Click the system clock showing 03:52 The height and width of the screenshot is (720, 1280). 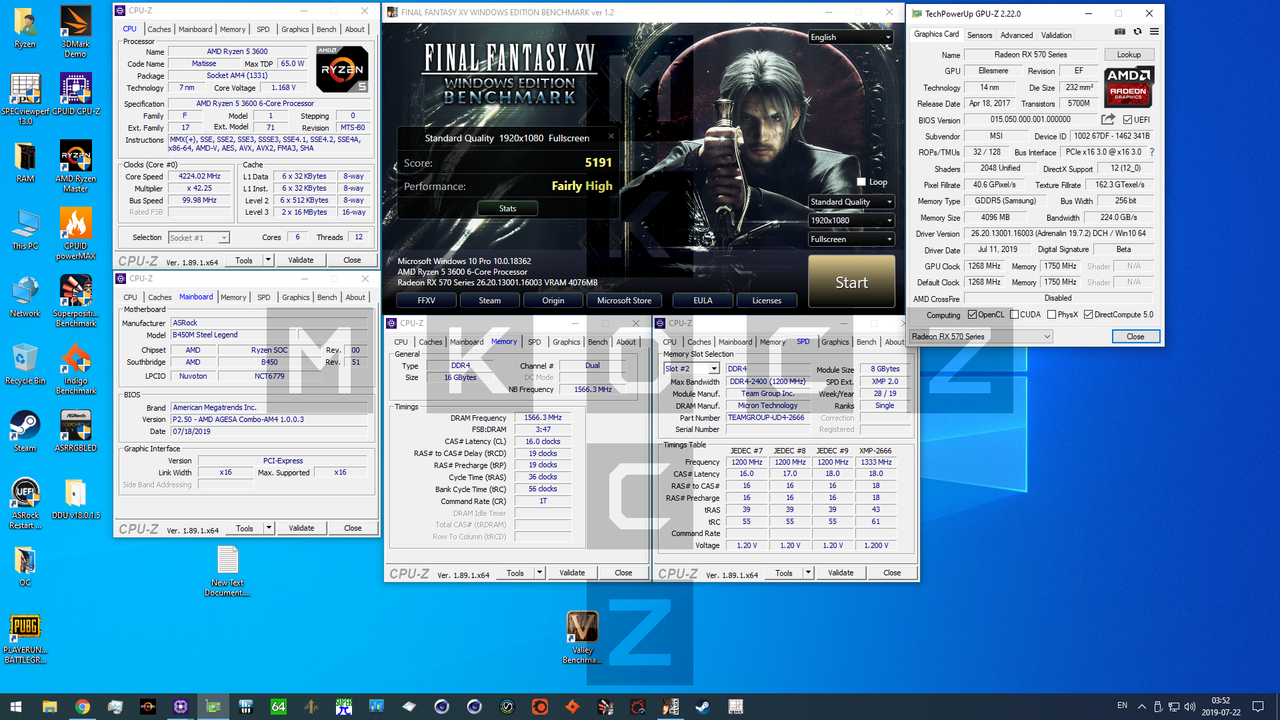tap(1221, 700)
